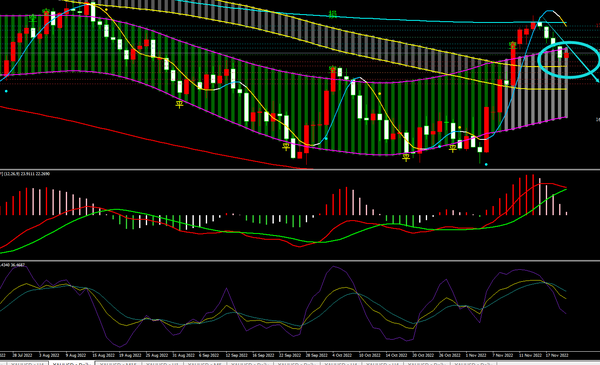Click divider between price chart and MACD panel

pyautogui.click(x=300, y=169)
